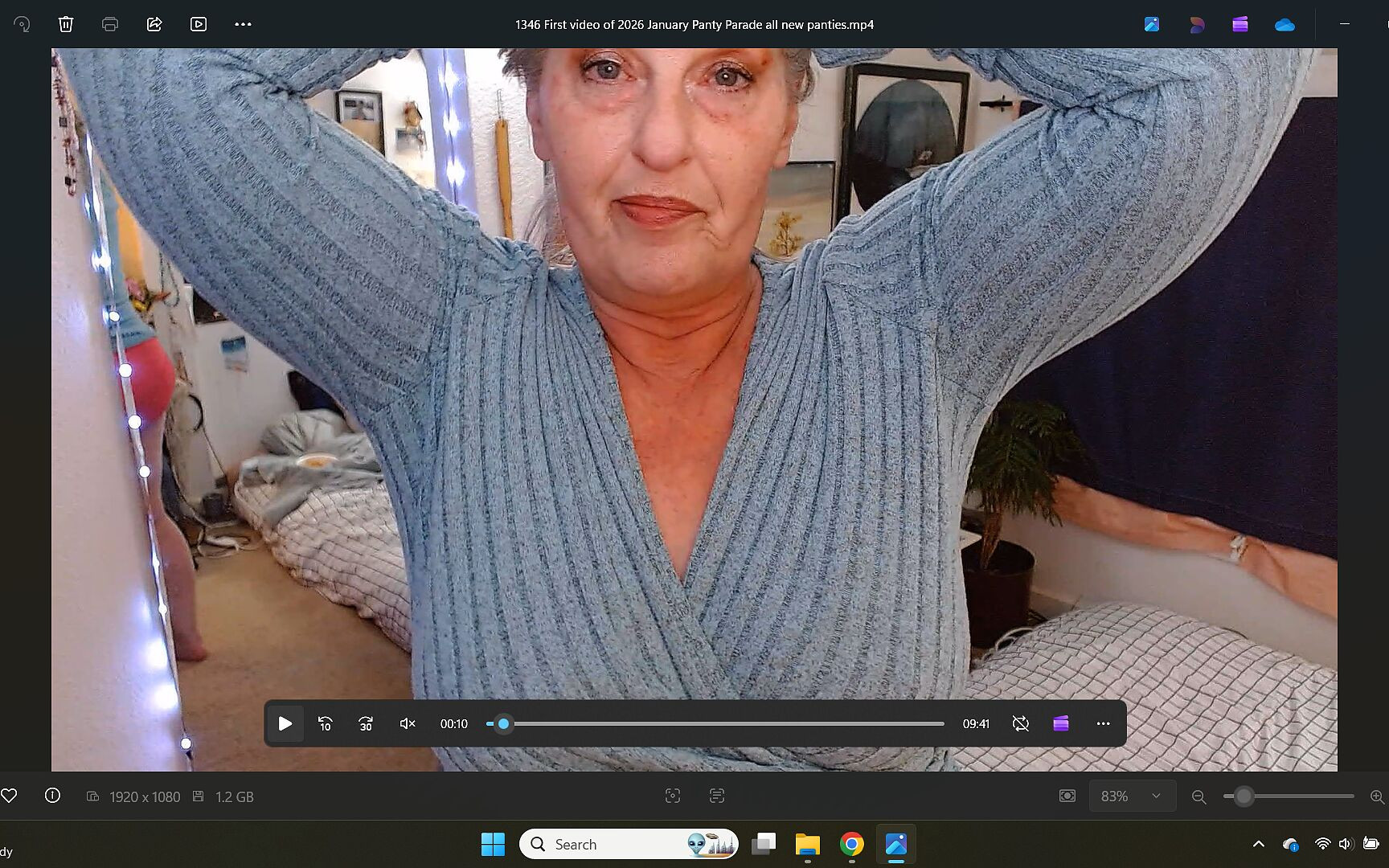The height and width of the screenshot is (868, 1389).
Task: Show file info panel
Action: click(x=52, y=796)
